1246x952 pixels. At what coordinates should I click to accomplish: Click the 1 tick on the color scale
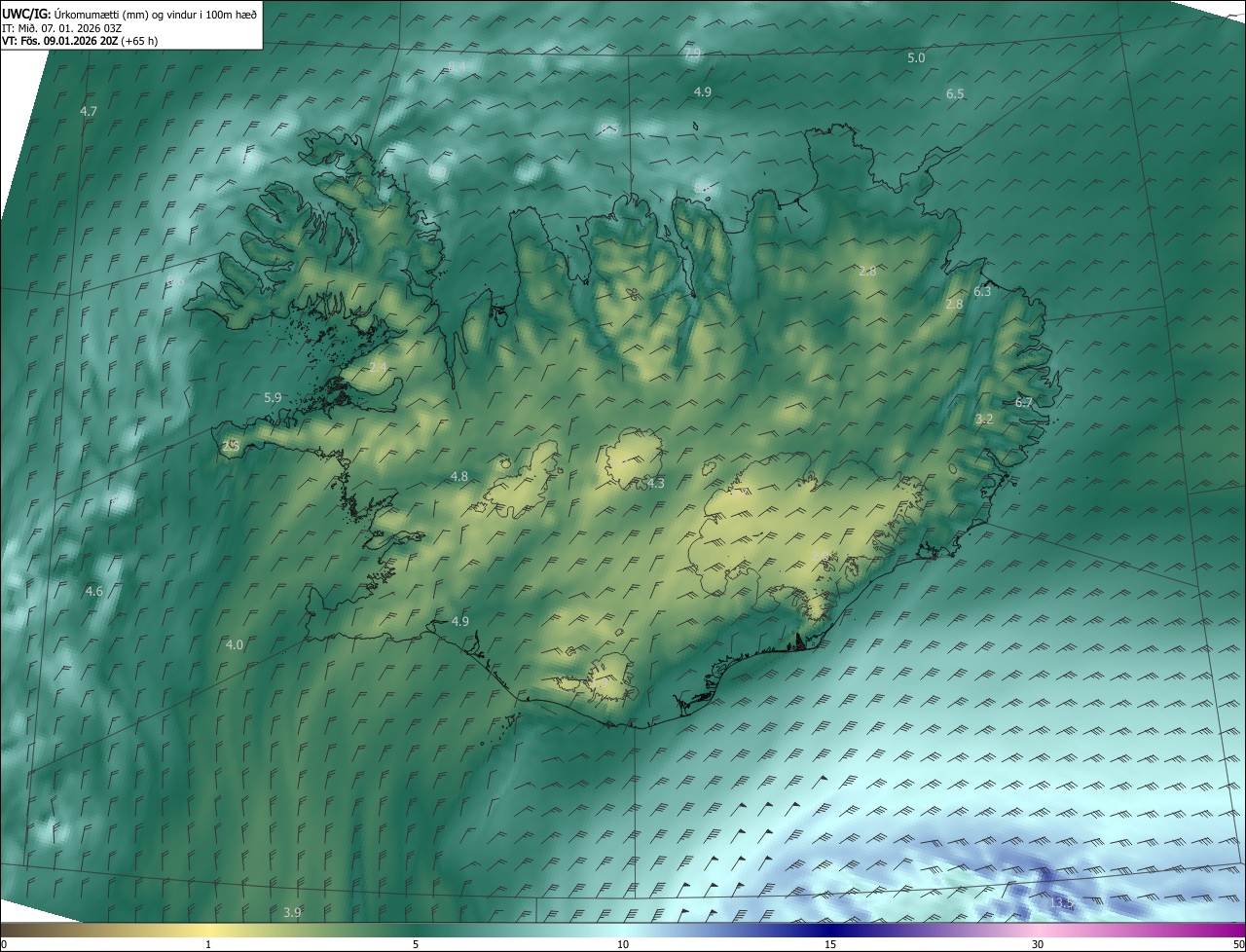pos(208,944)
